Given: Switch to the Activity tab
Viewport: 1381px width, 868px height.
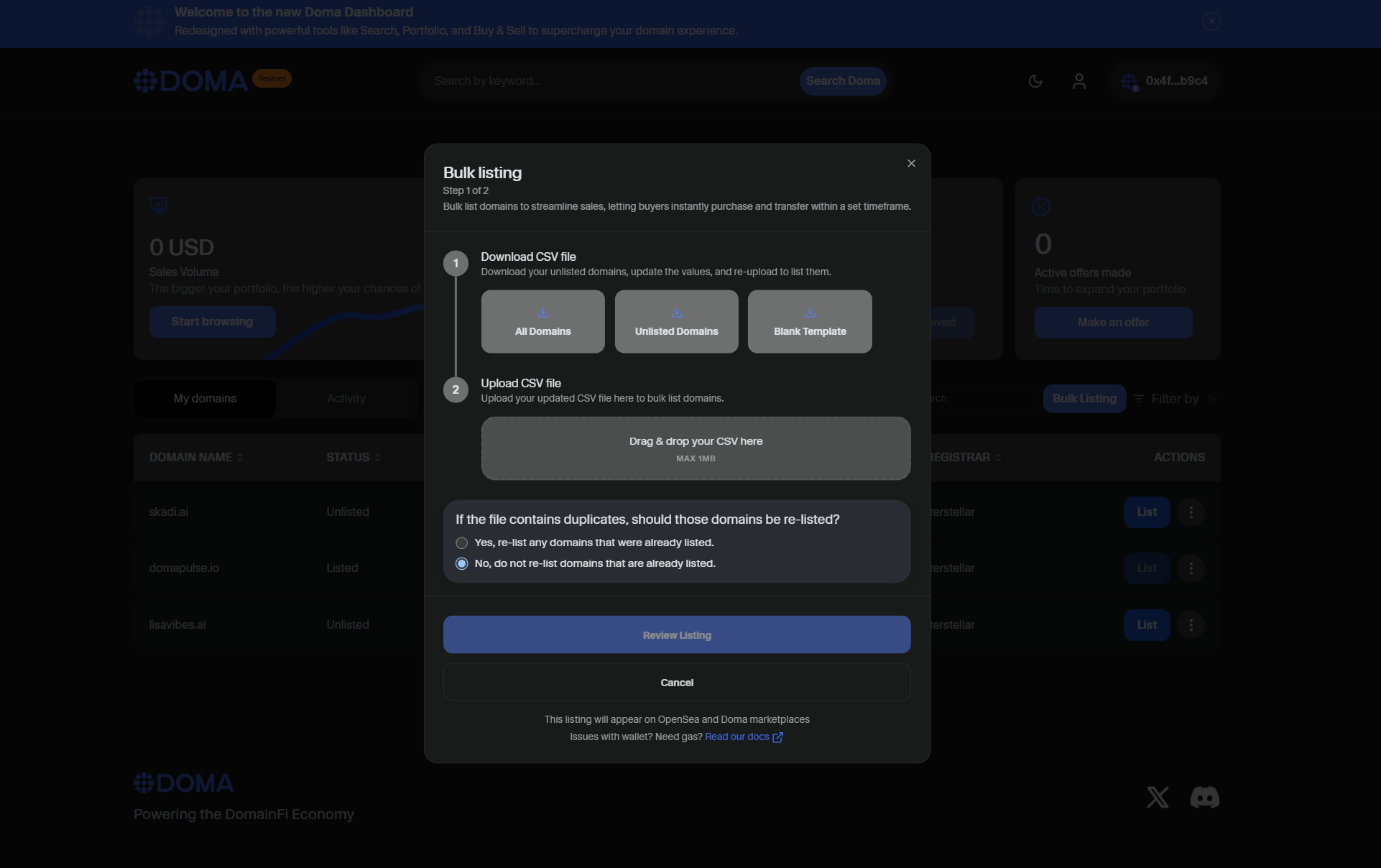Looking at the screenshot, I should pyautogui.click(x=346, y=399).
